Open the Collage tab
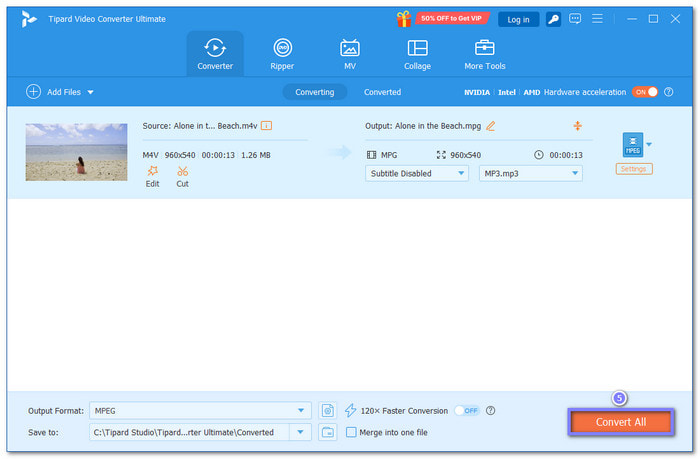This screenshot has height=459, width=700. click(x=417, y=54)
